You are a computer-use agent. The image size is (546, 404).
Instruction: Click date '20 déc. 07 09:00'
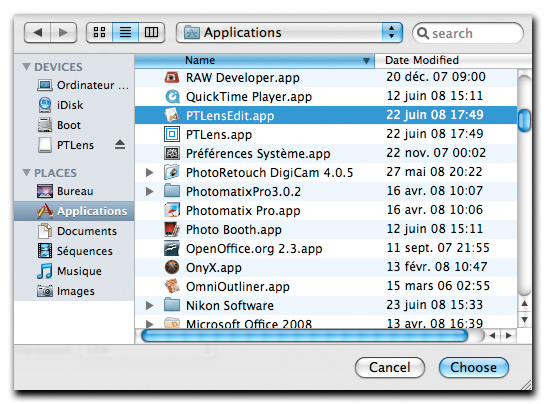pos(436,77)
